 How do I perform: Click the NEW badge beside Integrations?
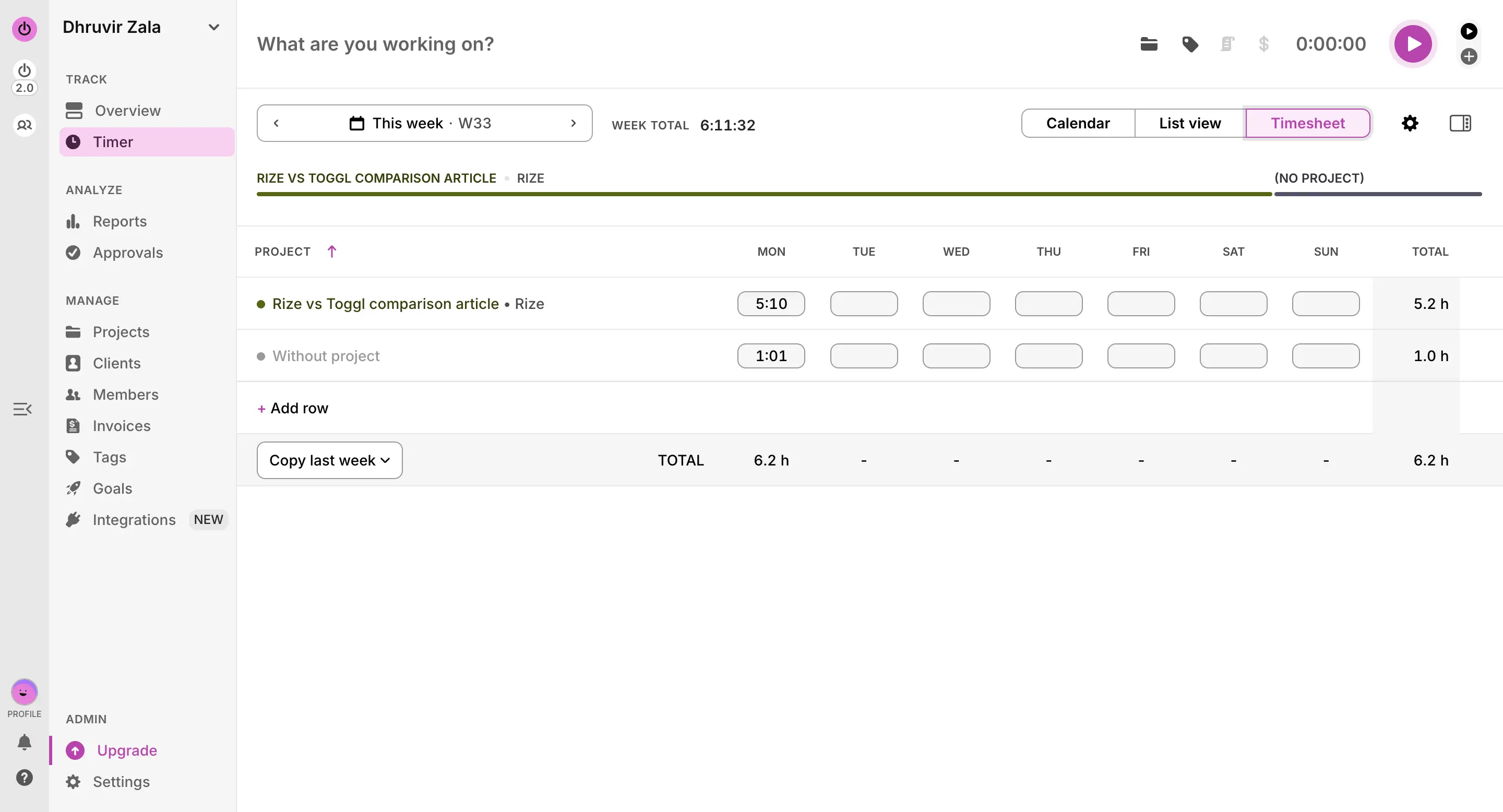[208, 520]
